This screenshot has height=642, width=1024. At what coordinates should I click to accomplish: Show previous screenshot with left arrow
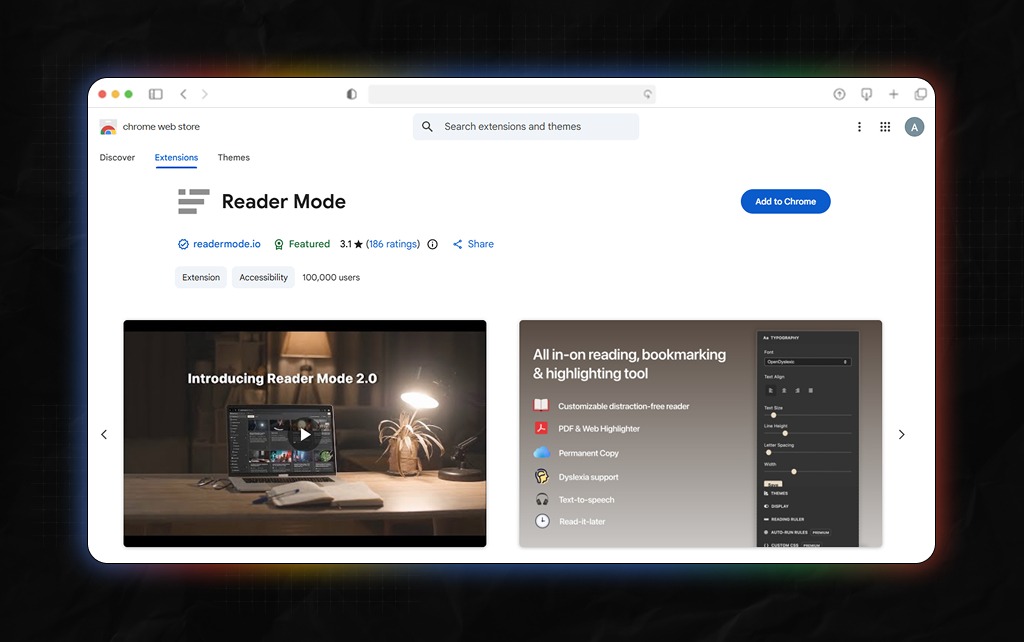coord(104,434)
